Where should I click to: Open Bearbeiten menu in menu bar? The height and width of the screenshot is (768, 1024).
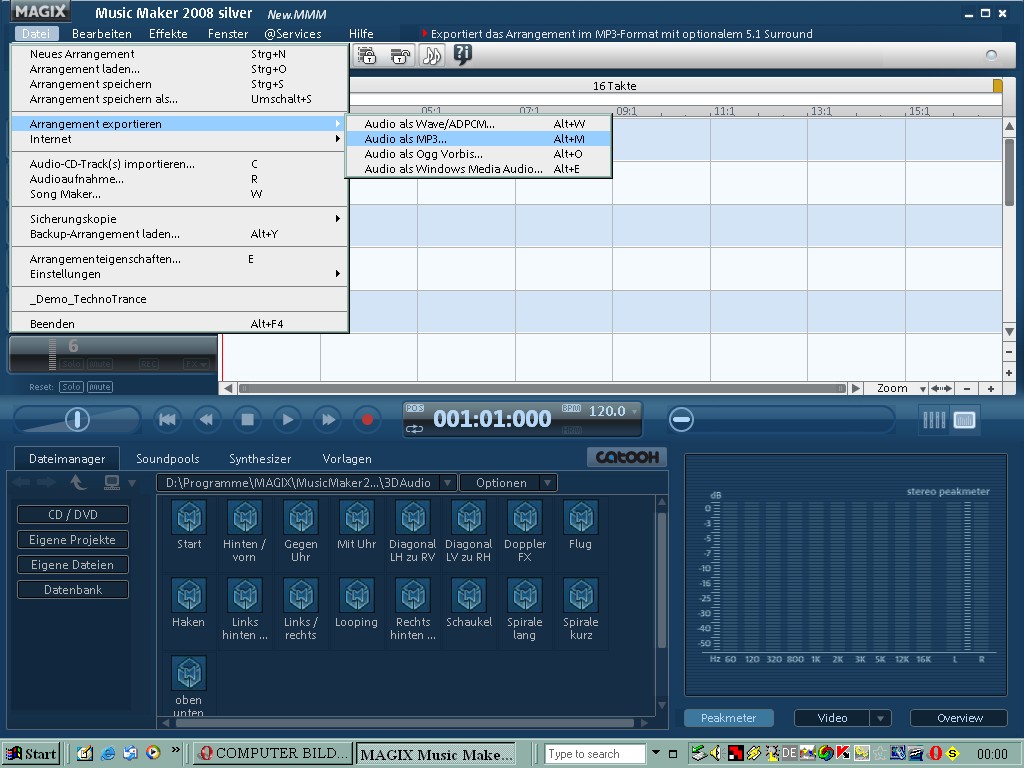coord(102,34)
